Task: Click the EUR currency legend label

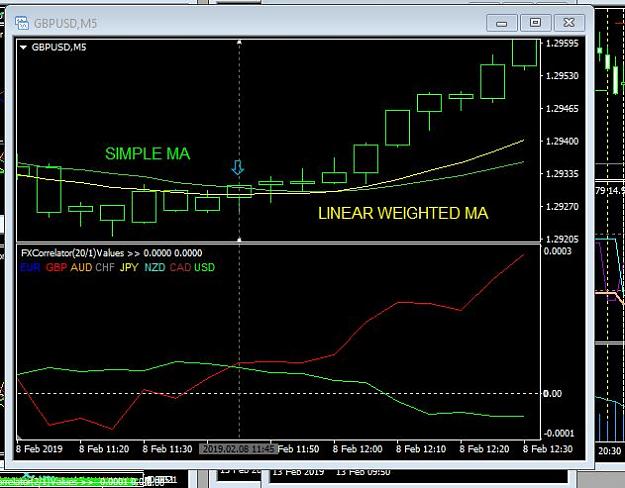Action: coord(30,267)
